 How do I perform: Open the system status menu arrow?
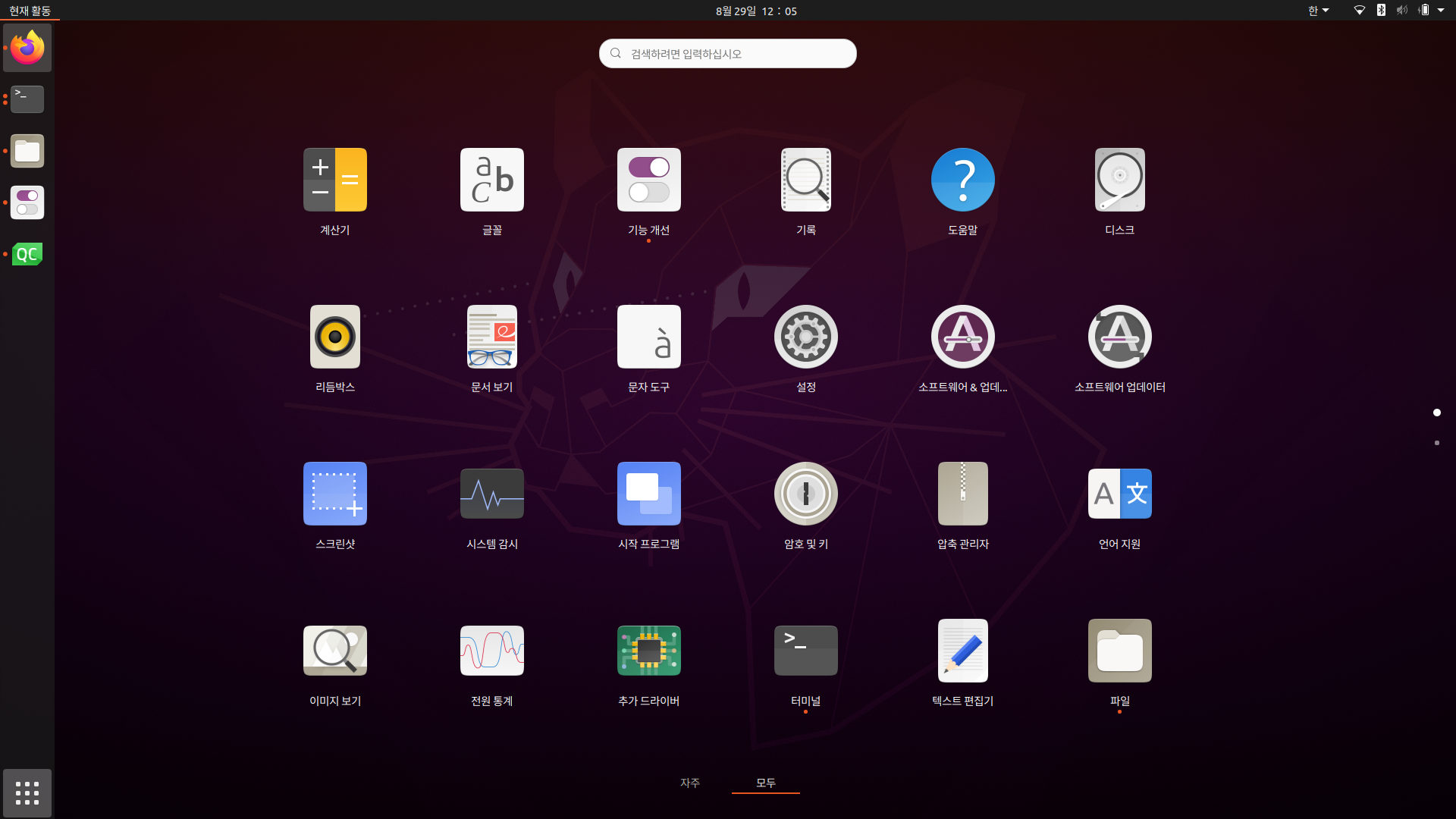tap(1440, 11)
